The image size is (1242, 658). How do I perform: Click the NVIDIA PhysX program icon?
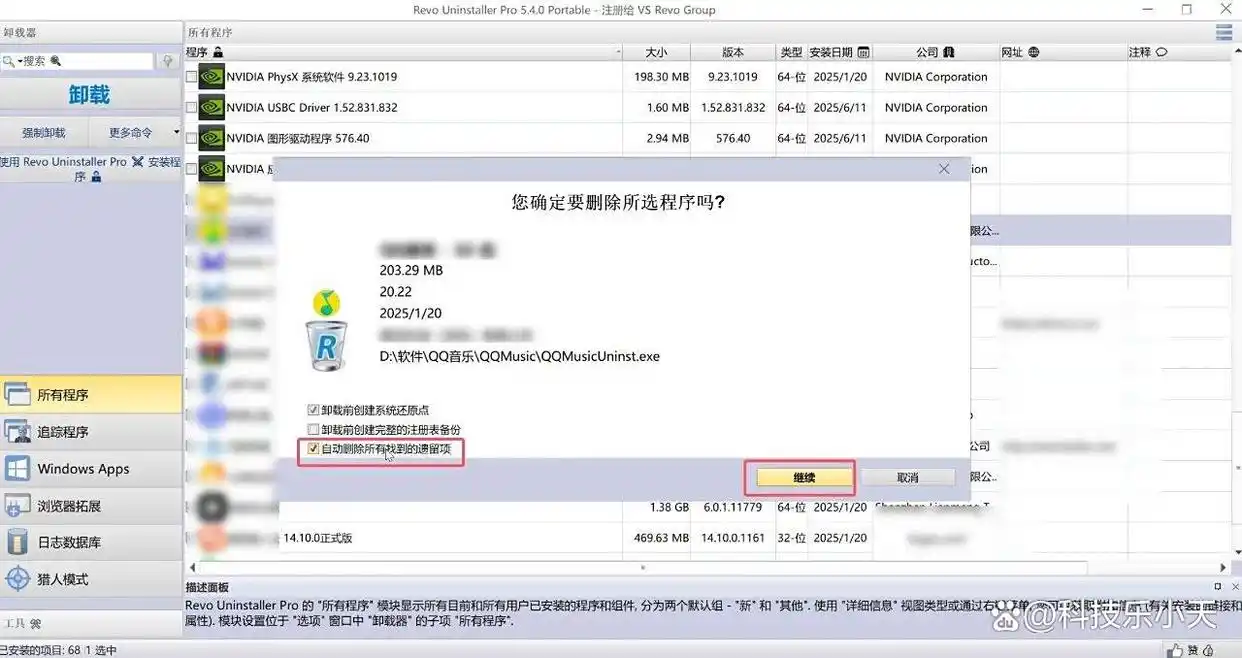(x=211, y=77)
